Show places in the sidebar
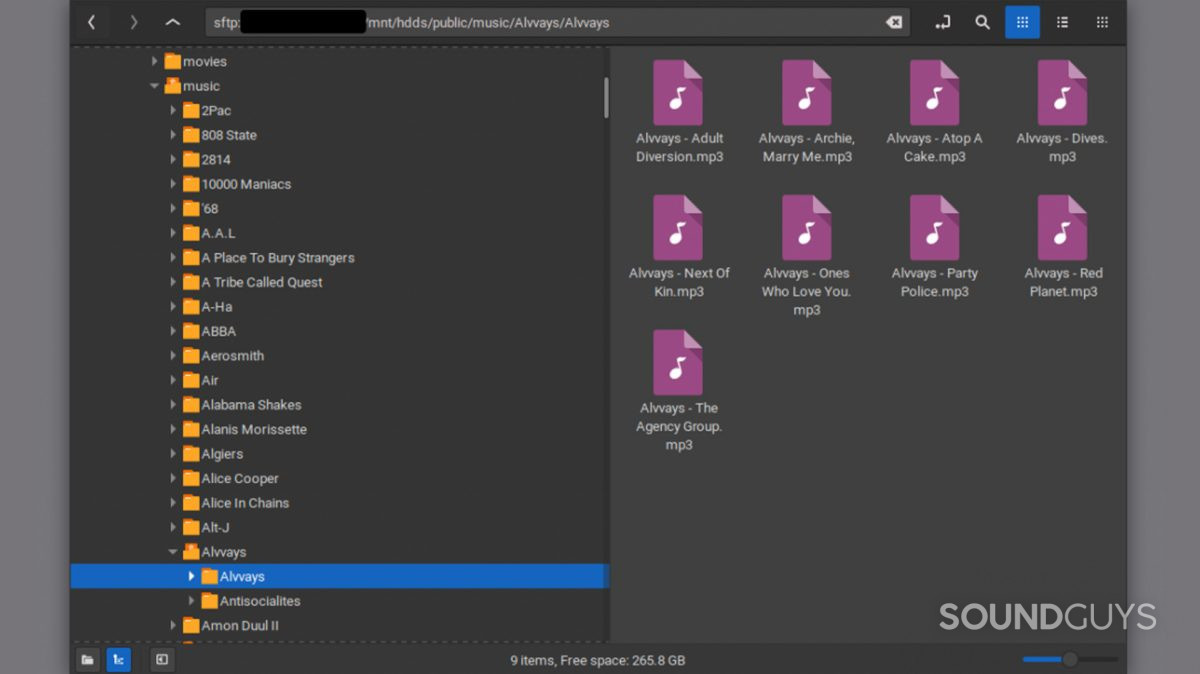Viewport: 1200px width, 674px height. click(x=88, y=659)
